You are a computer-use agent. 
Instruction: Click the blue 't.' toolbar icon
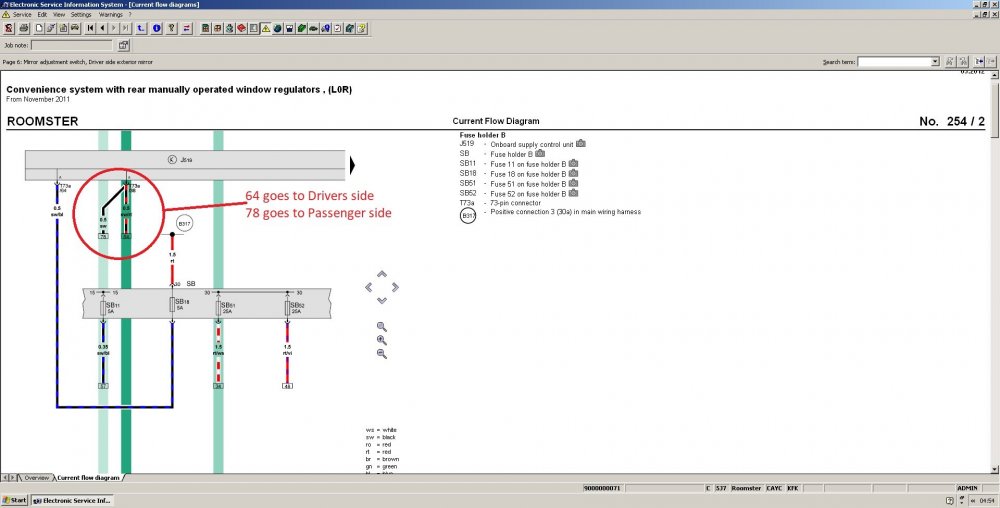141,28
